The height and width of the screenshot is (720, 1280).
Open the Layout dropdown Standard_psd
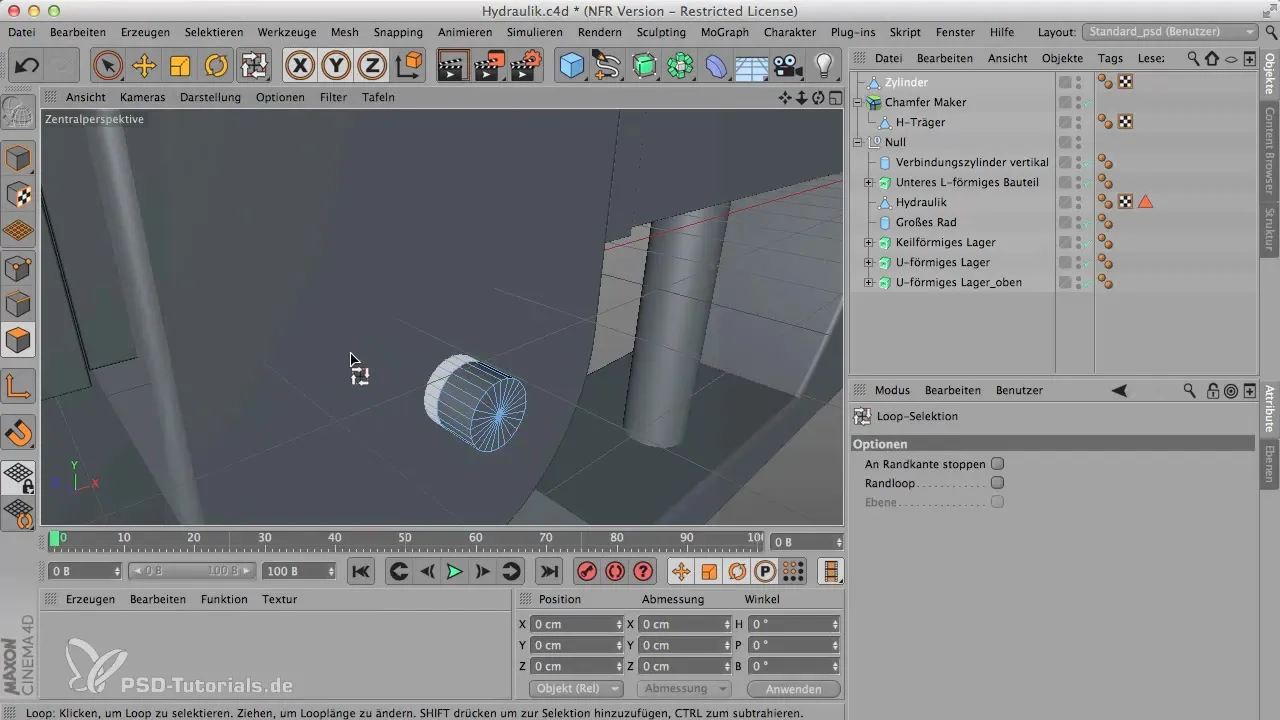point(1172,32)
